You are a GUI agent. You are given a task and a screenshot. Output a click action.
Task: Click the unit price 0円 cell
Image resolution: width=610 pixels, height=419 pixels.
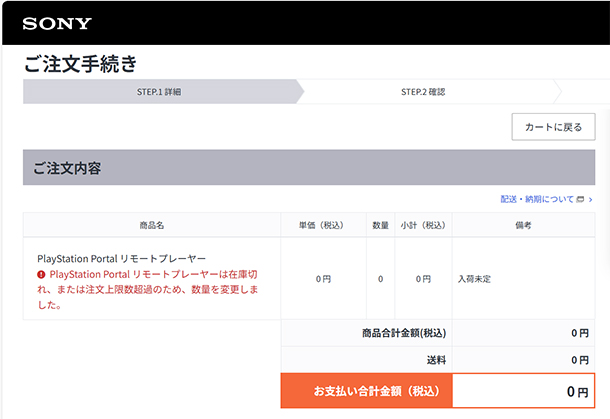click(323, 279)
